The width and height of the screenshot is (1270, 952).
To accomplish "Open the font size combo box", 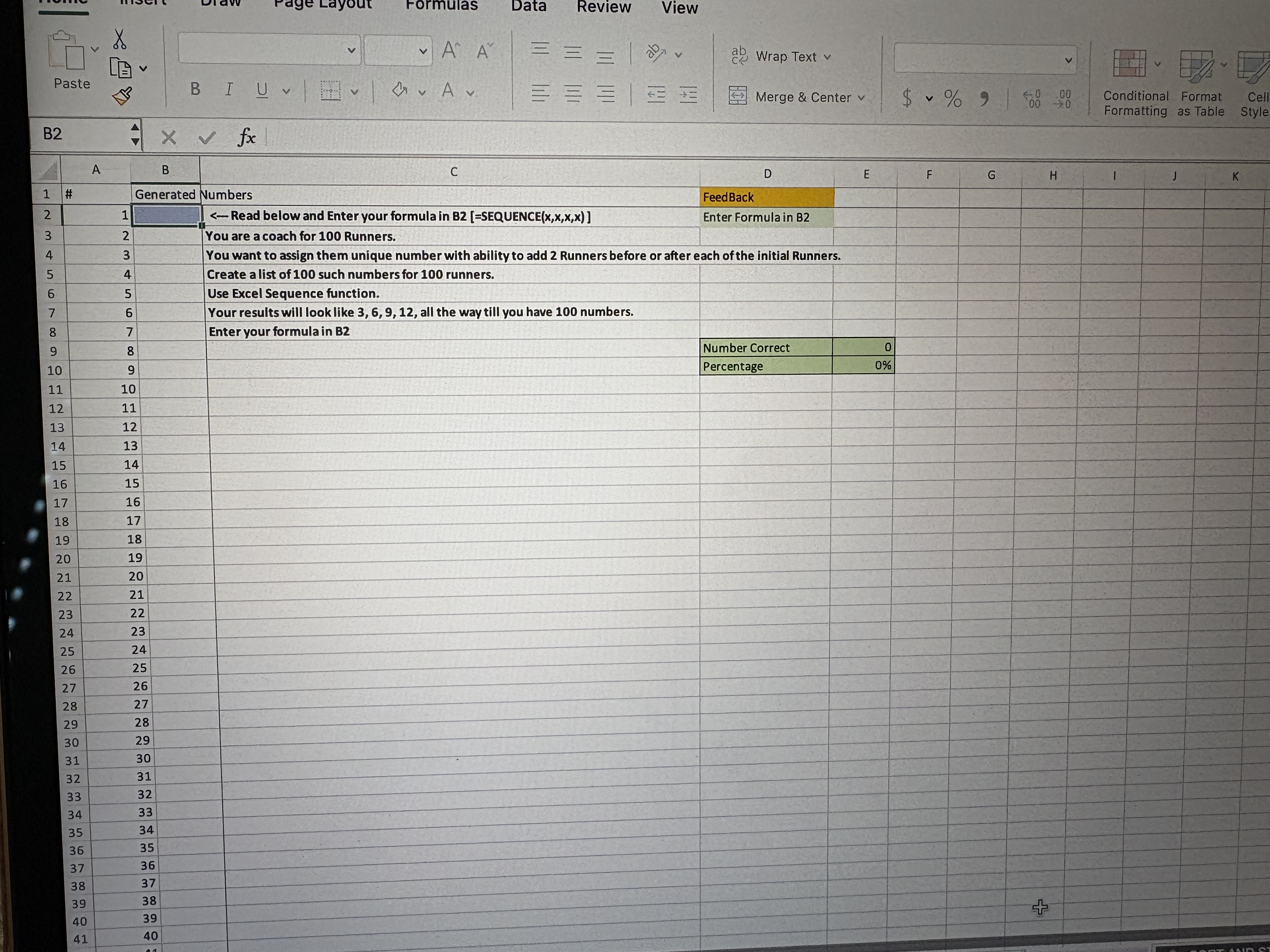I will pos(397,50).
